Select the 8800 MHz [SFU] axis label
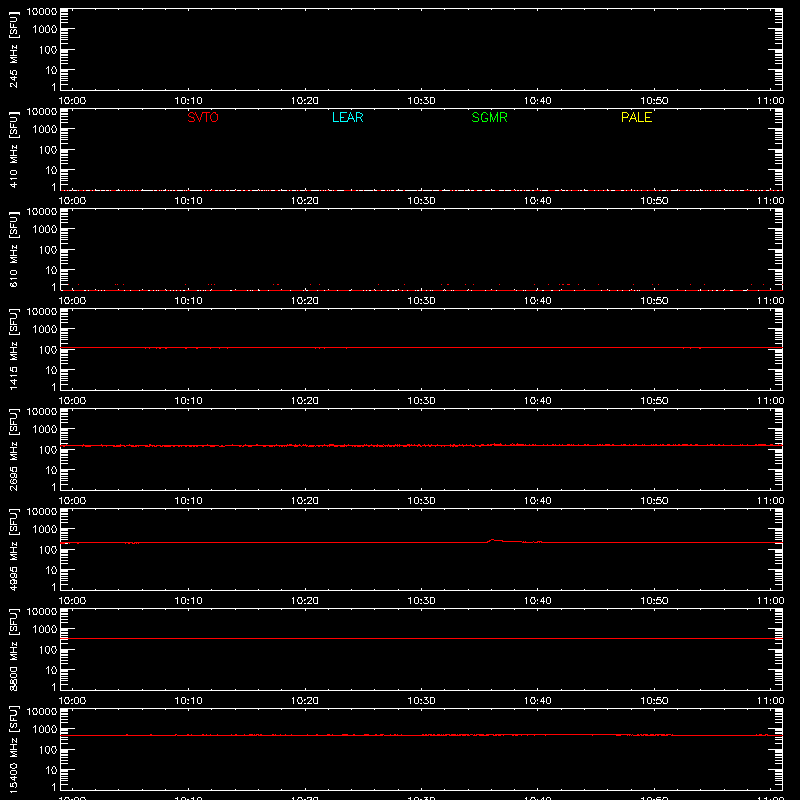 (x=14, y=650)
